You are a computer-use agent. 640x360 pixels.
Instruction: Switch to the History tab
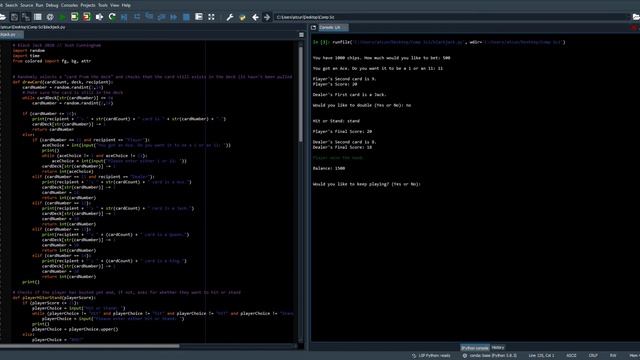point(498,348)
